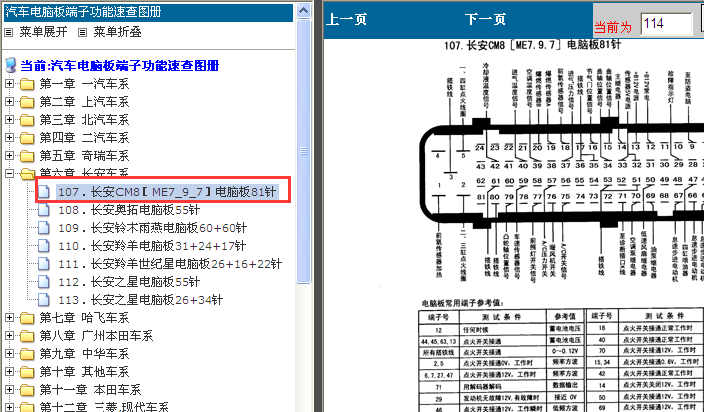Open 108. 长安奥拓电脑板55针
The image size is (704, 412).
(129, 210)
